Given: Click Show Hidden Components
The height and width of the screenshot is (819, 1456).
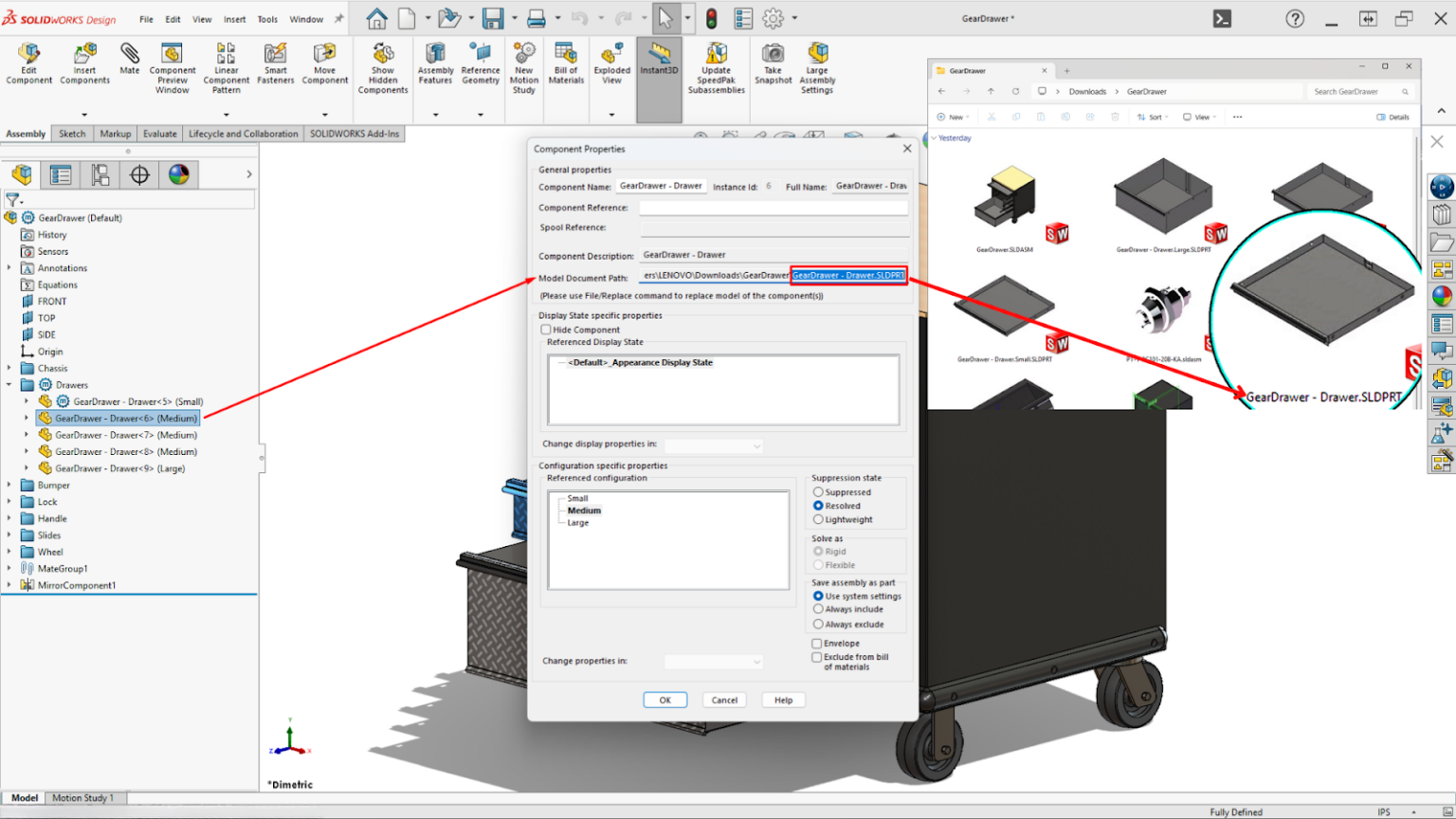Looking at the screenshot, I should tap(383, 68).
